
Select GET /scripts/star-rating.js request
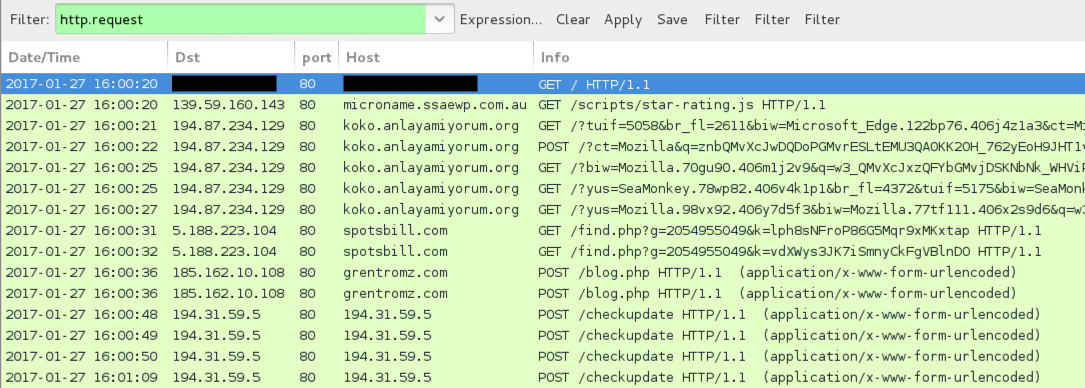(682, 105)
